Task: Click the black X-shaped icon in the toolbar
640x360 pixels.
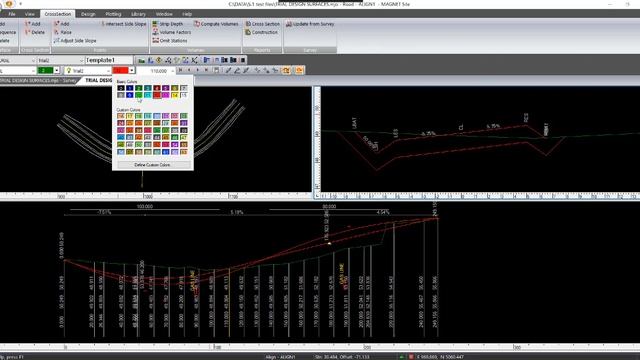Action: (x=194, y=60)
